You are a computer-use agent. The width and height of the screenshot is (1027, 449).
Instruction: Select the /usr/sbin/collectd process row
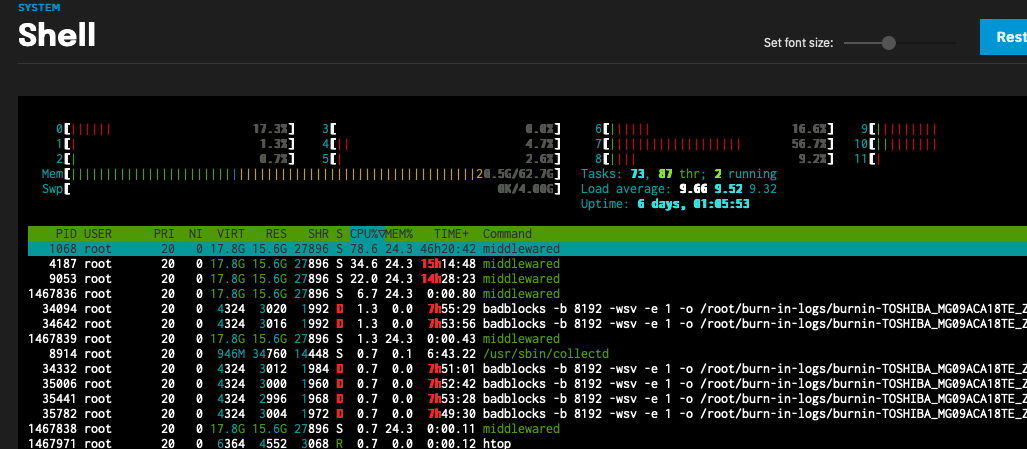(x=300, y=353)
